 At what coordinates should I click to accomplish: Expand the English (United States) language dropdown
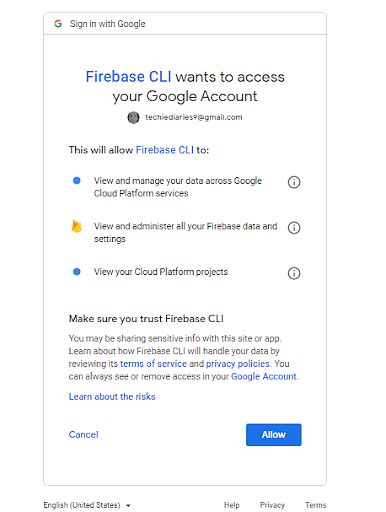(87, 505)
